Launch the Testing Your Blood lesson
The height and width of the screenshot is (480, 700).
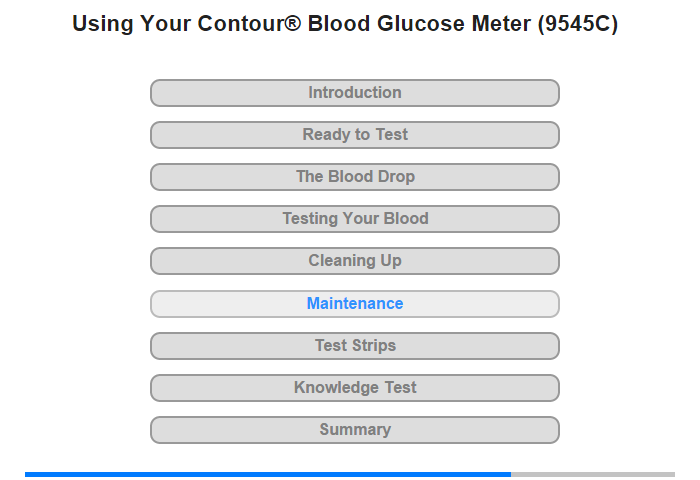coord(354,219)
